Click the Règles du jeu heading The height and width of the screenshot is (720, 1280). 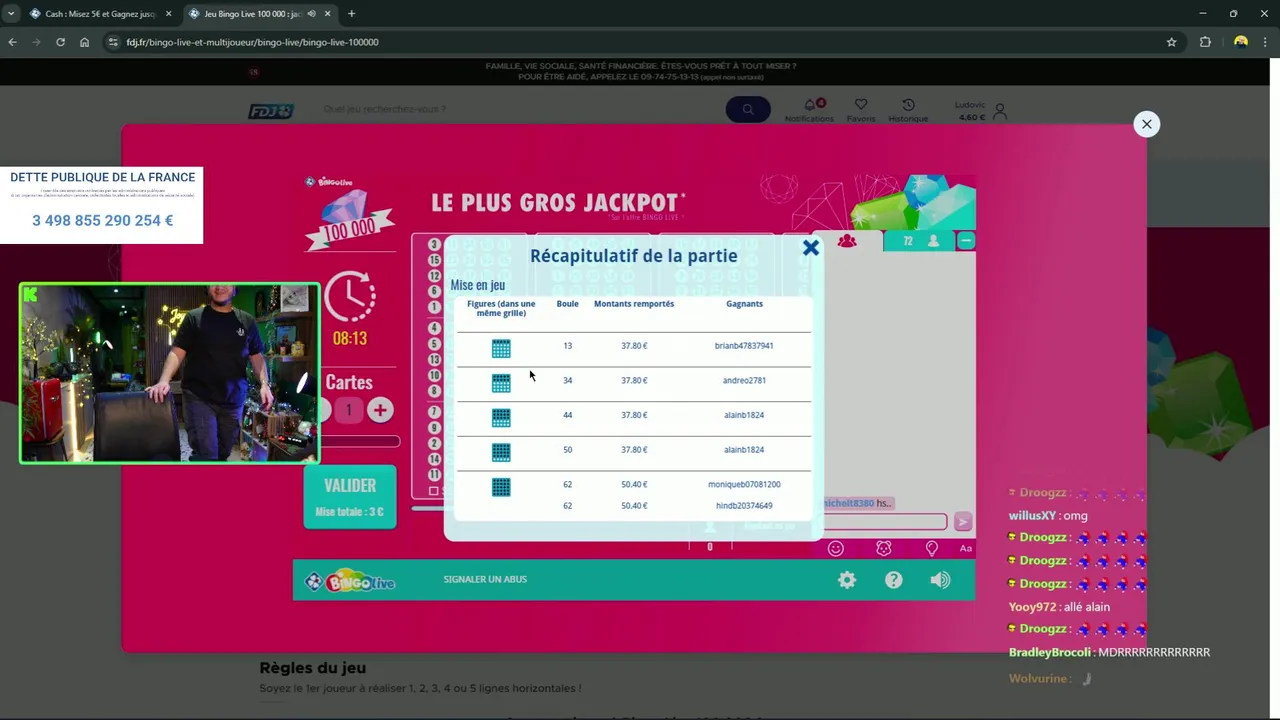[312, 668]
